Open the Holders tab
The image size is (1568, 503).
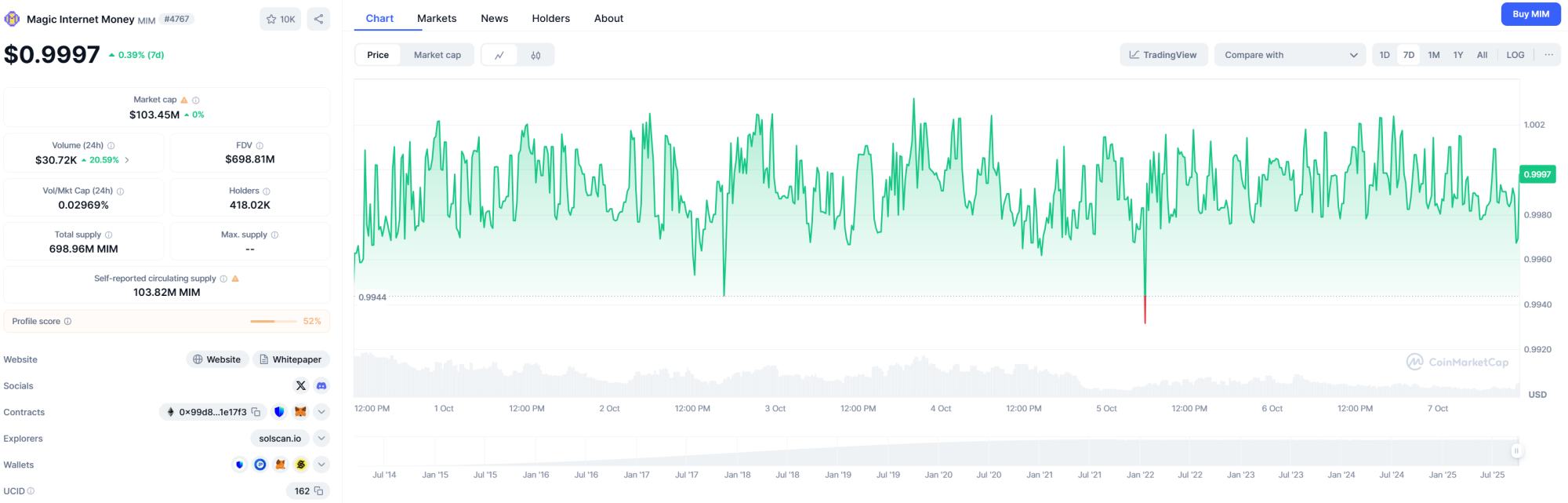tap(550, 18)
